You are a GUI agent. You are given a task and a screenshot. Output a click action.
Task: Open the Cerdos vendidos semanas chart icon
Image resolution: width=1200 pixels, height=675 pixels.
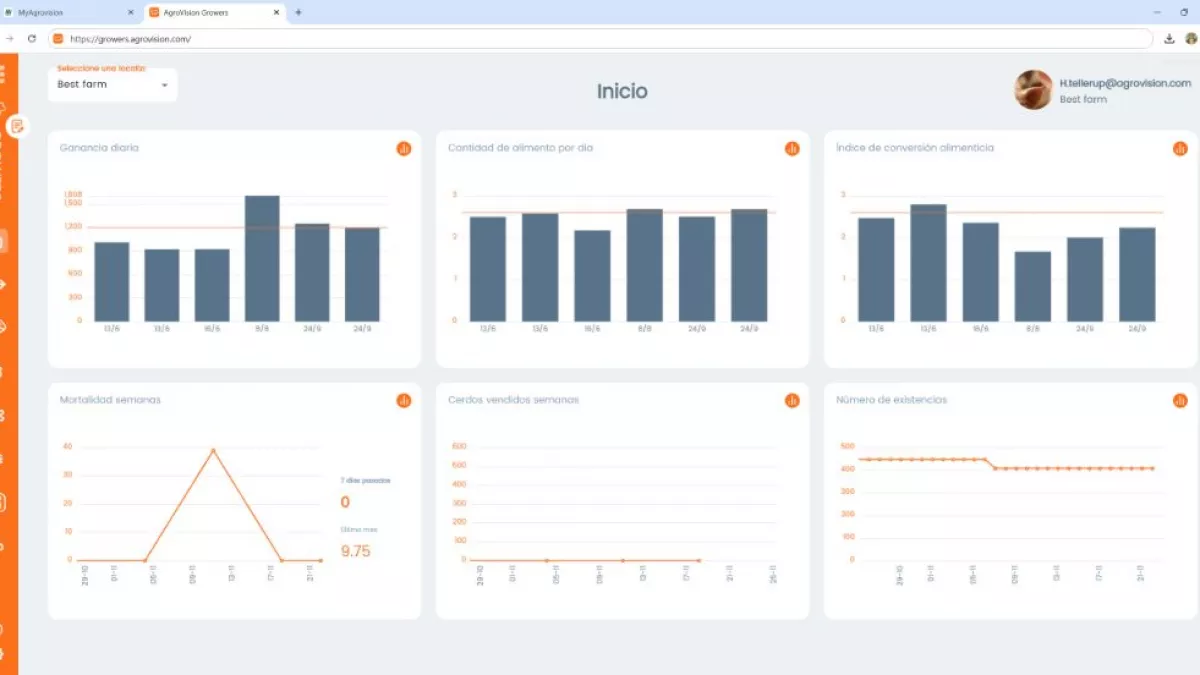pyautogui.click(x=792, y=400)
